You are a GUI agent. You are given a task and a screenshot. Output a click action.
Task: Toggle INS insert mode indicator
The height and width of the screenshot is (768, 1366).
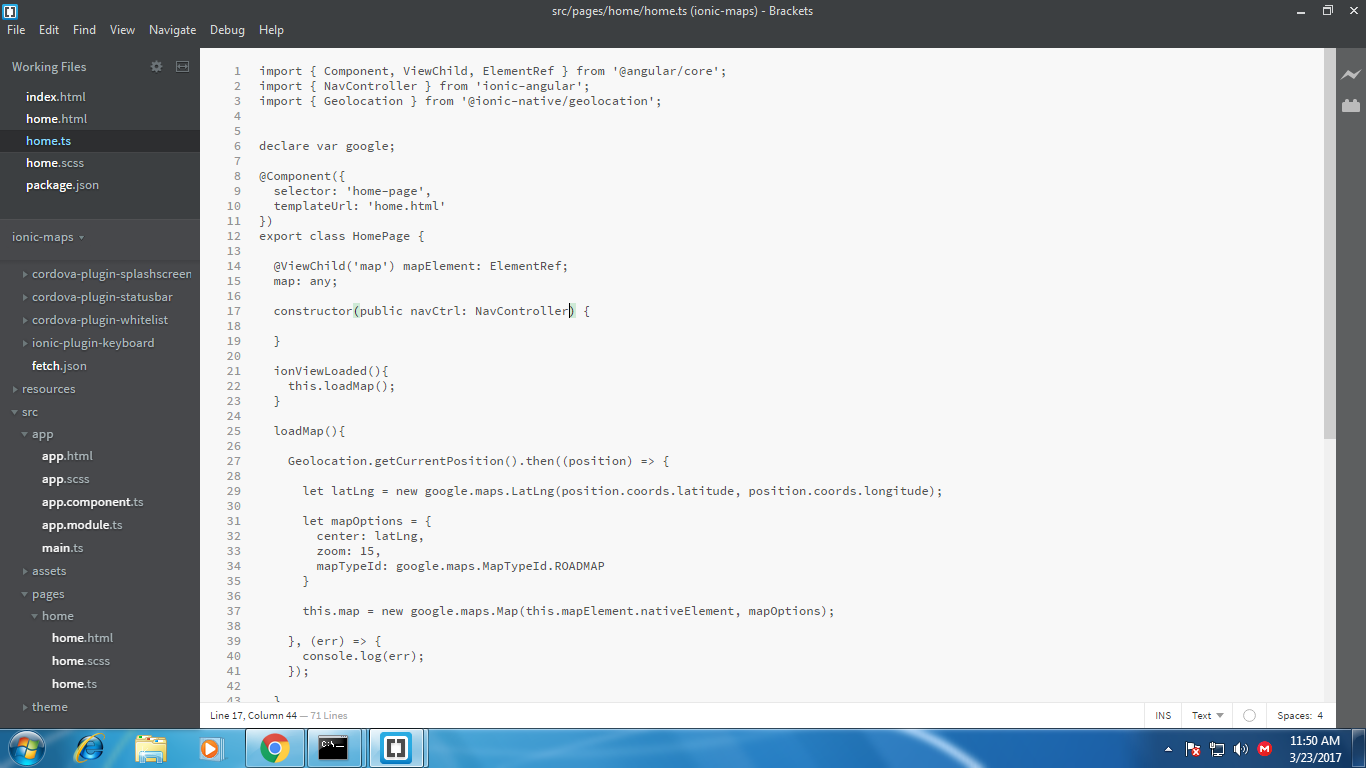1163,715
